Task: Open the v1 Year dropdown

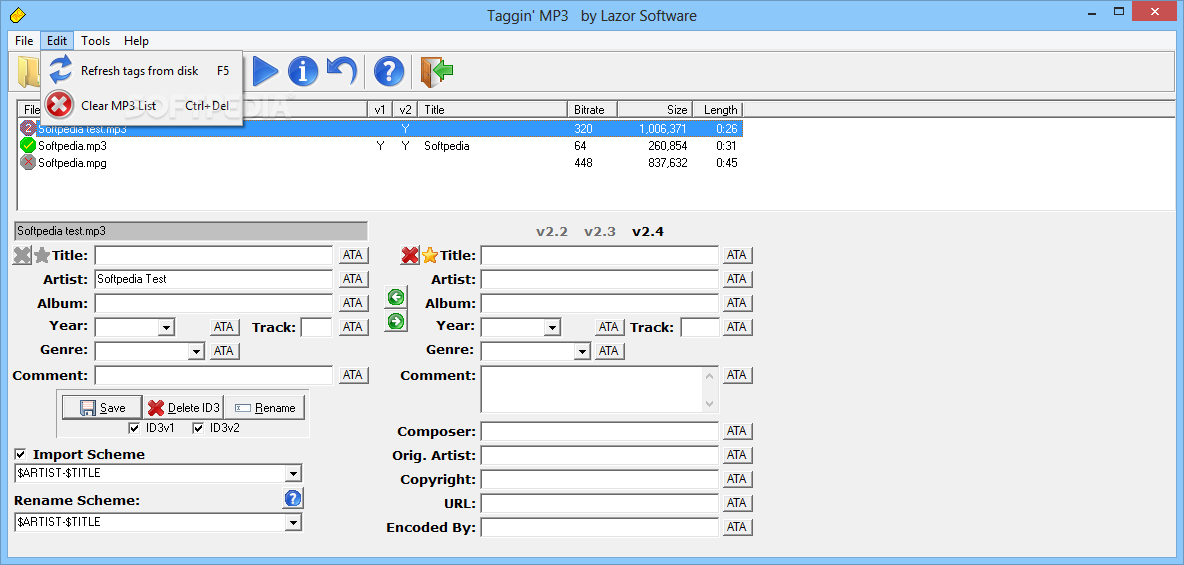Action: [166, 327]
